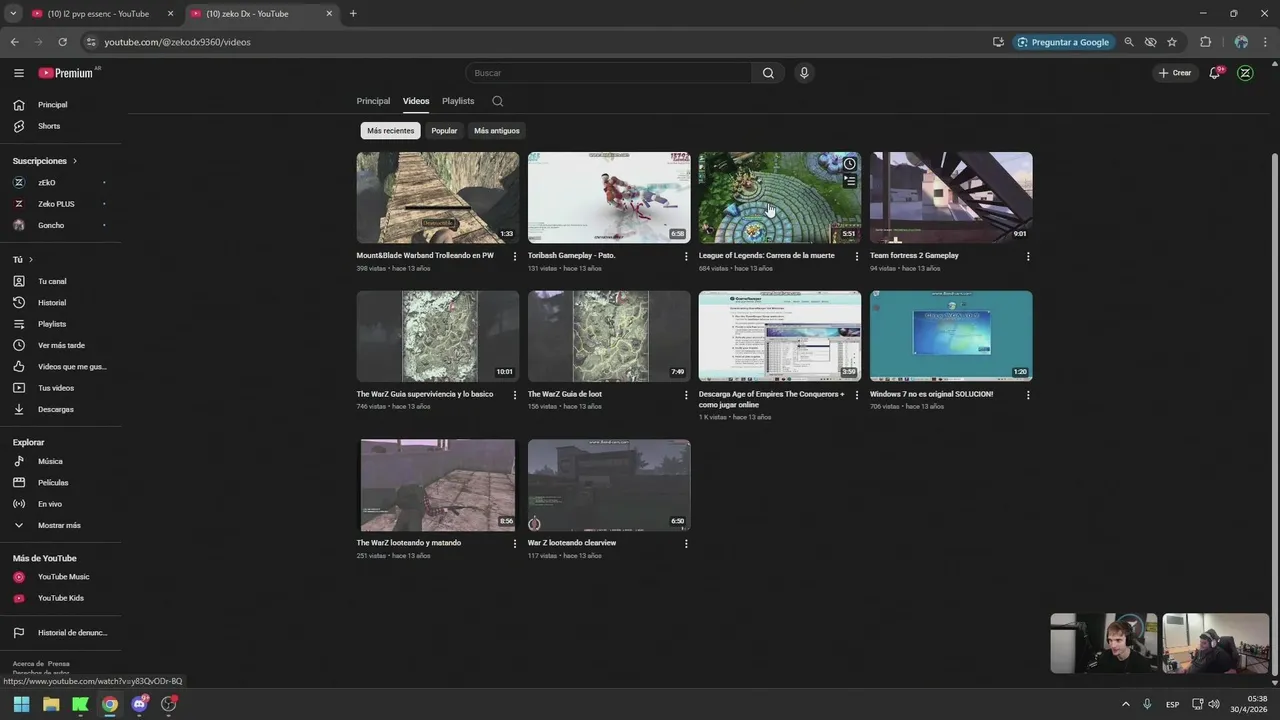Search within channel using magnifier icon
1280x720 pixels.
coord(497,101)
